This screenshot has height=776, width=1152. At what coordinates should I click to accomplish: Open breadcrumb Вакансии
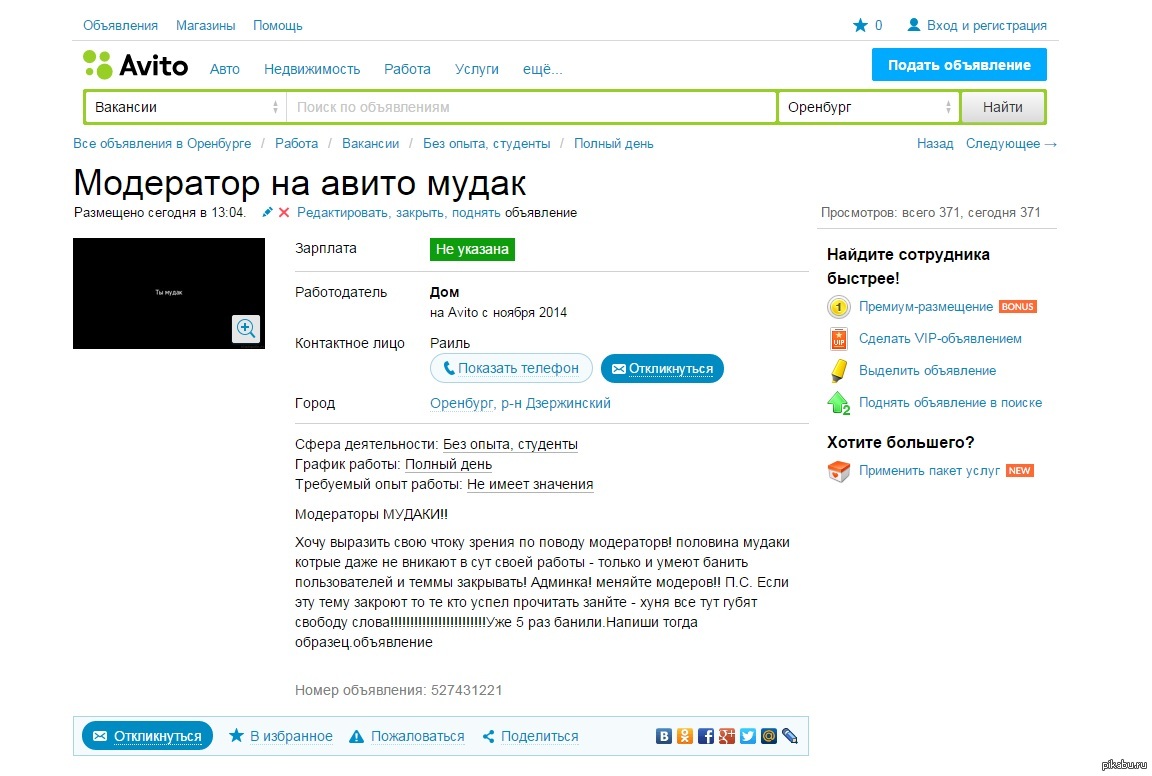point(370,144)
